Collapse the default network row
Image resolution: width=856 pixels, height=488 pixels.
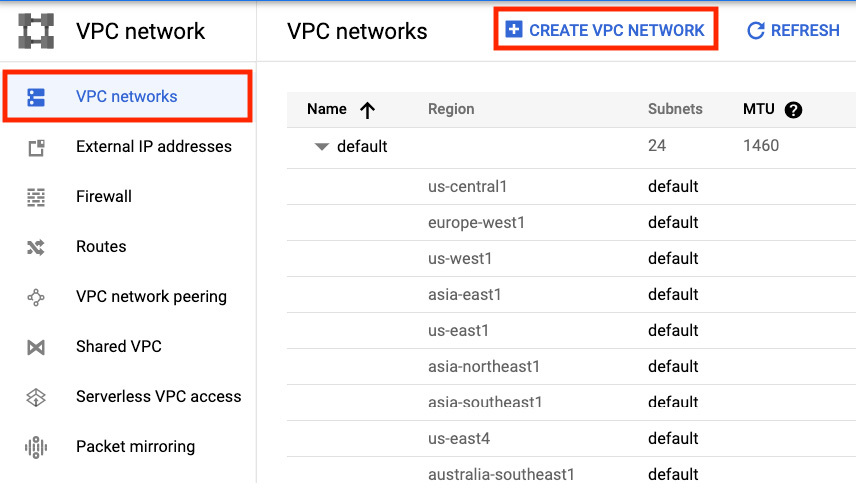(x=322, y=146)
